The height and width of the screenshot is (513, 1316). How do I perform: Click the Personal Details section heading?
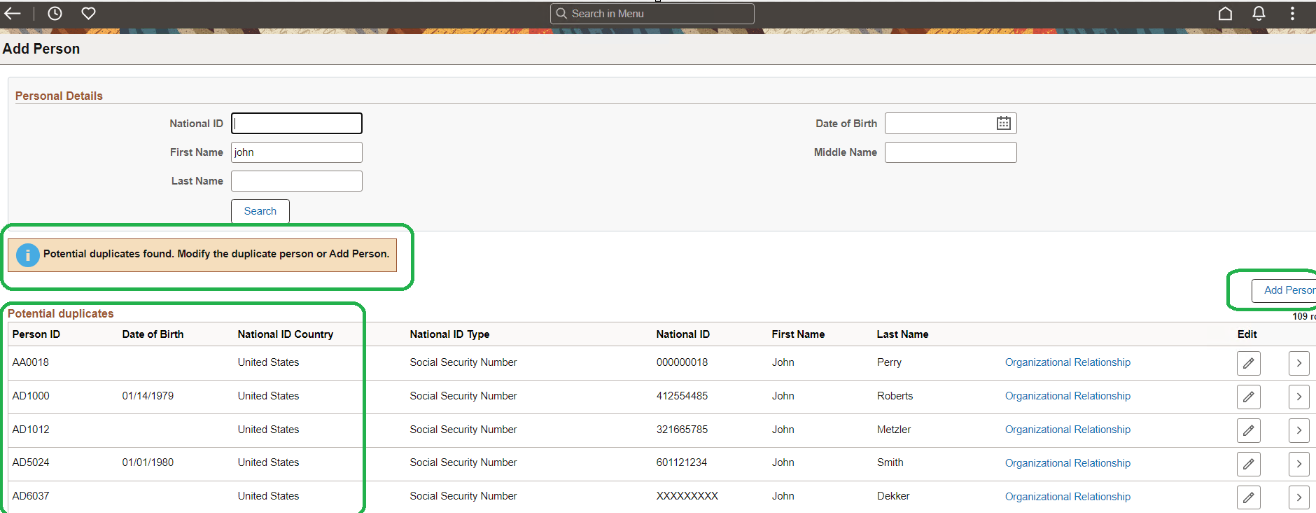59,96
